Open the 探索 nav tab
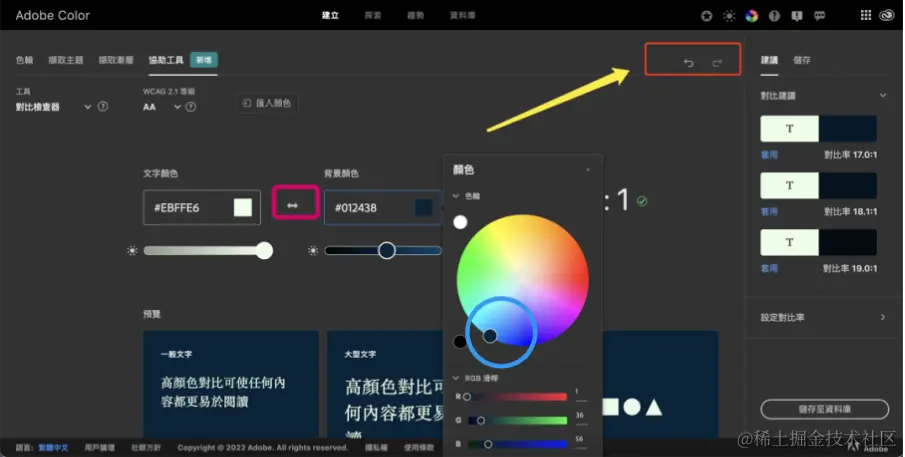Image resolution: width=905 pixels, height=457 pixels. point(373,16)
